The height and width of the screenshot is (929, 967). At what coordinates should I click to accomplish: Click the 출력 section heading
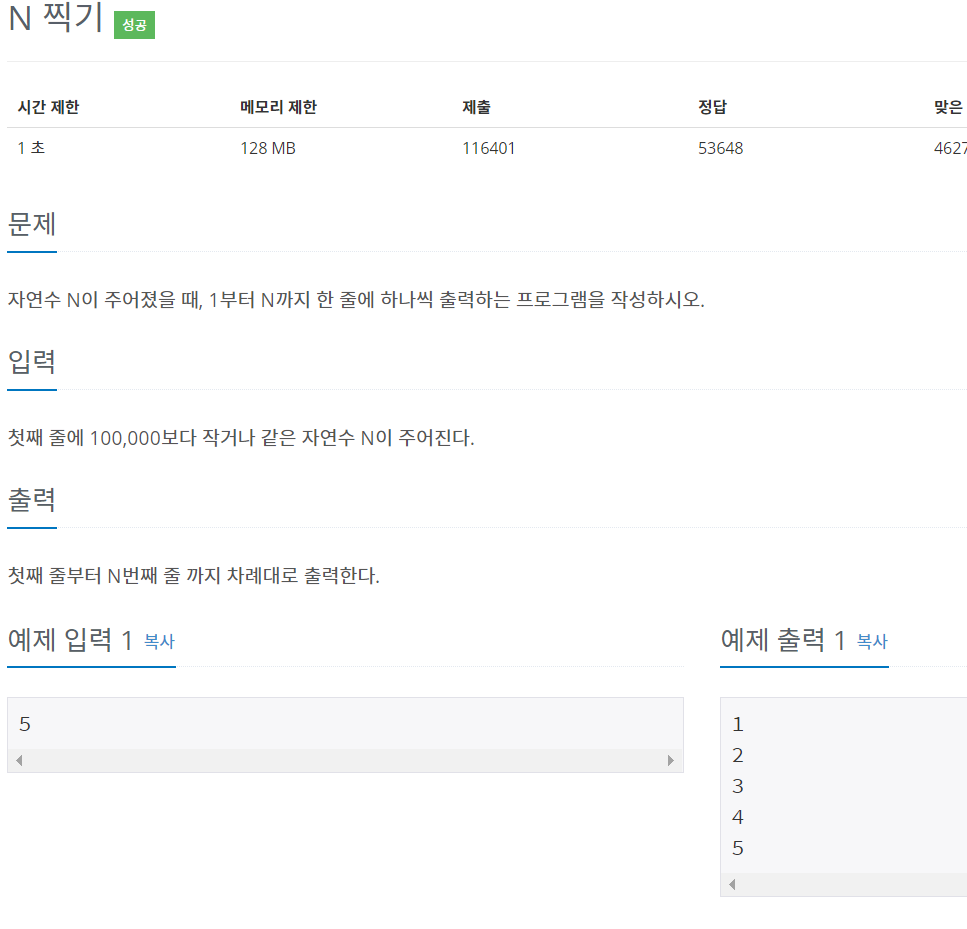click(31, 500)
